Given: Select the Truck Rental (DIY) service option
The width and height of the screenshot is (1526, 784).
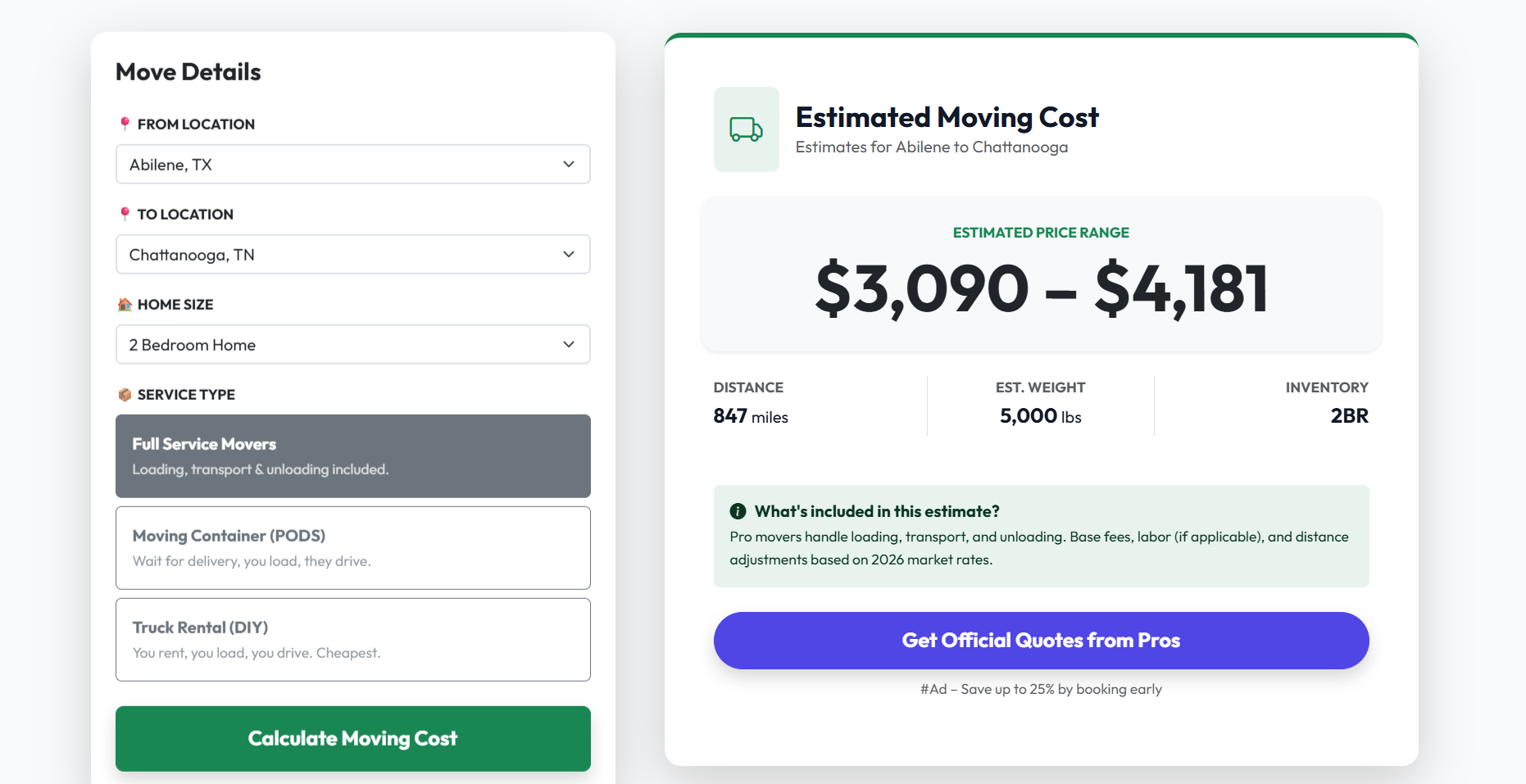Looking at the screenshot, I should [x=352, y=639].
